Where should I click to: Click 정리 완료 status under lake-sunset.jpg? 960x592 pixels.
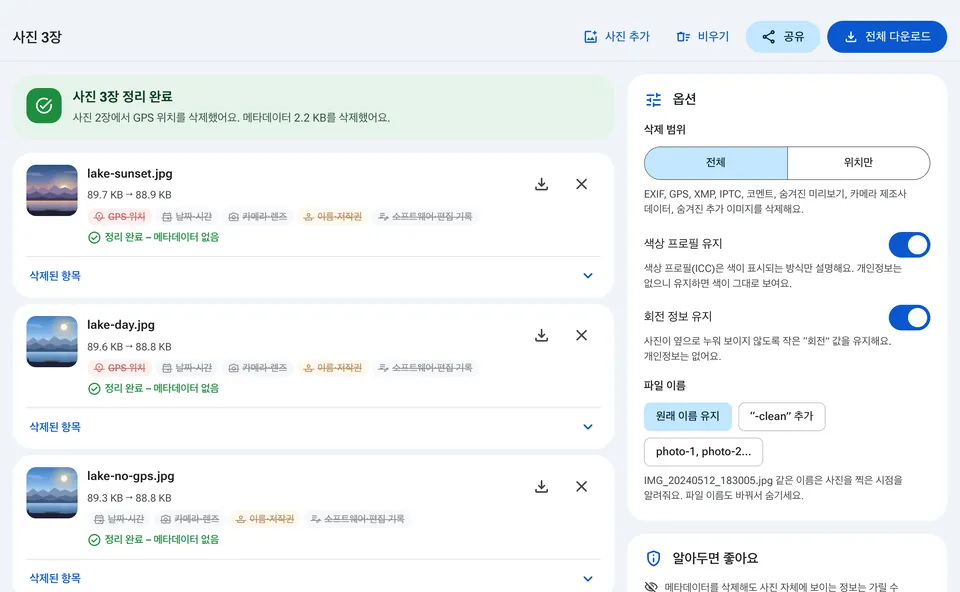click(x=154, y=238)
